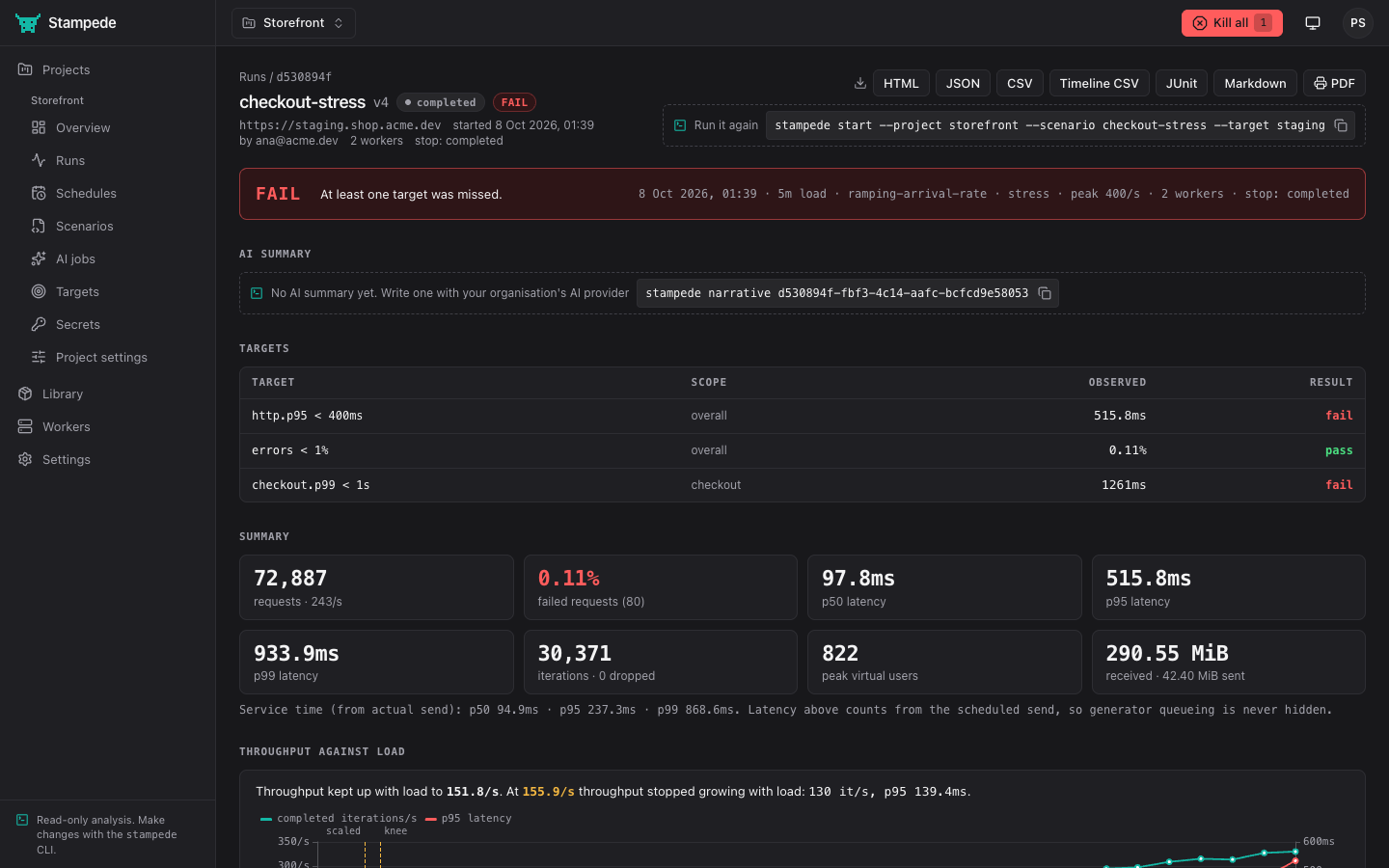Click the 515.8ms p95 latency card
This screenshot has width=1389, height=868.
coord(1229,587)
